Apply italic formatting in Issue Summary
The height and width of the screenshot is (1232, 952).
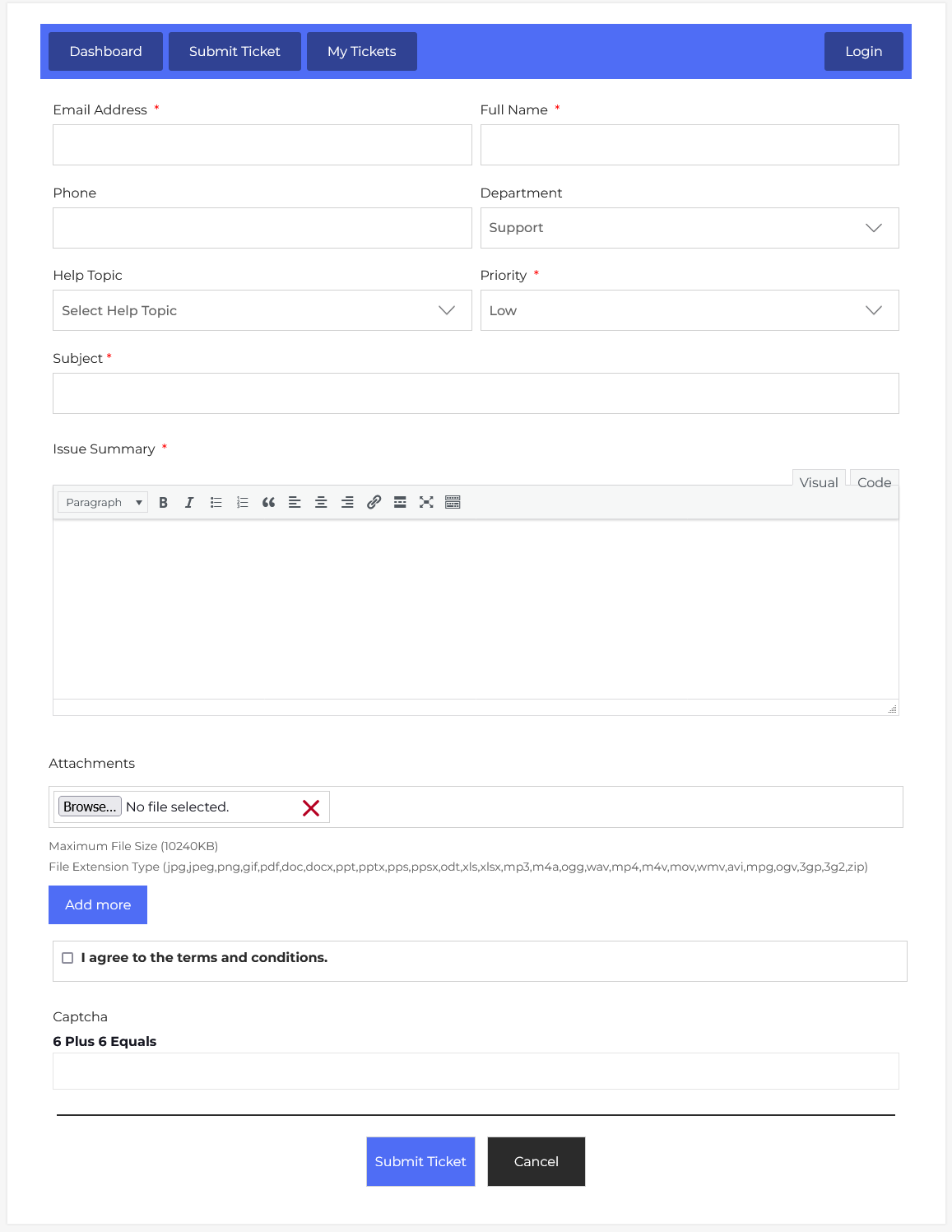pyautogui.click(x=189, y=502)
